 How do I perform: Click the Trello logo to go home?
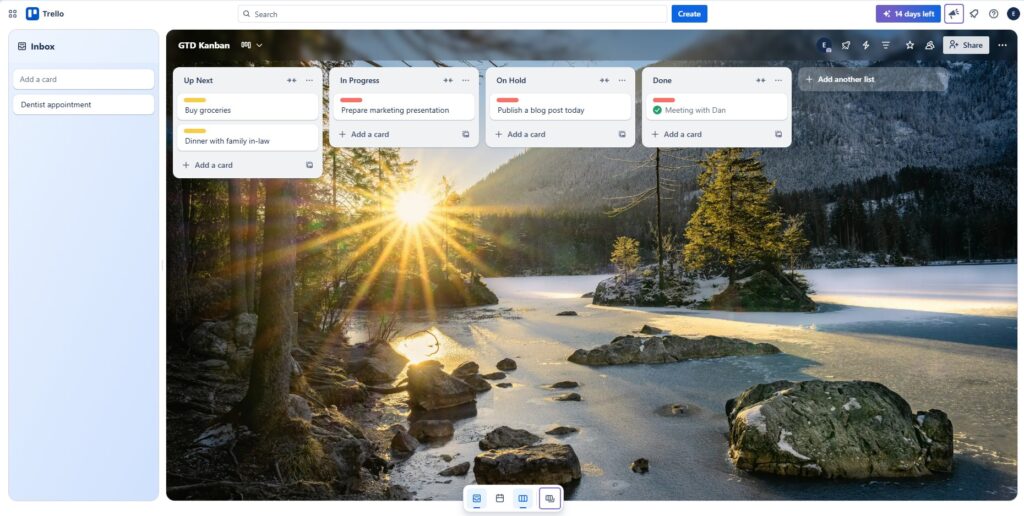(45, 14)
